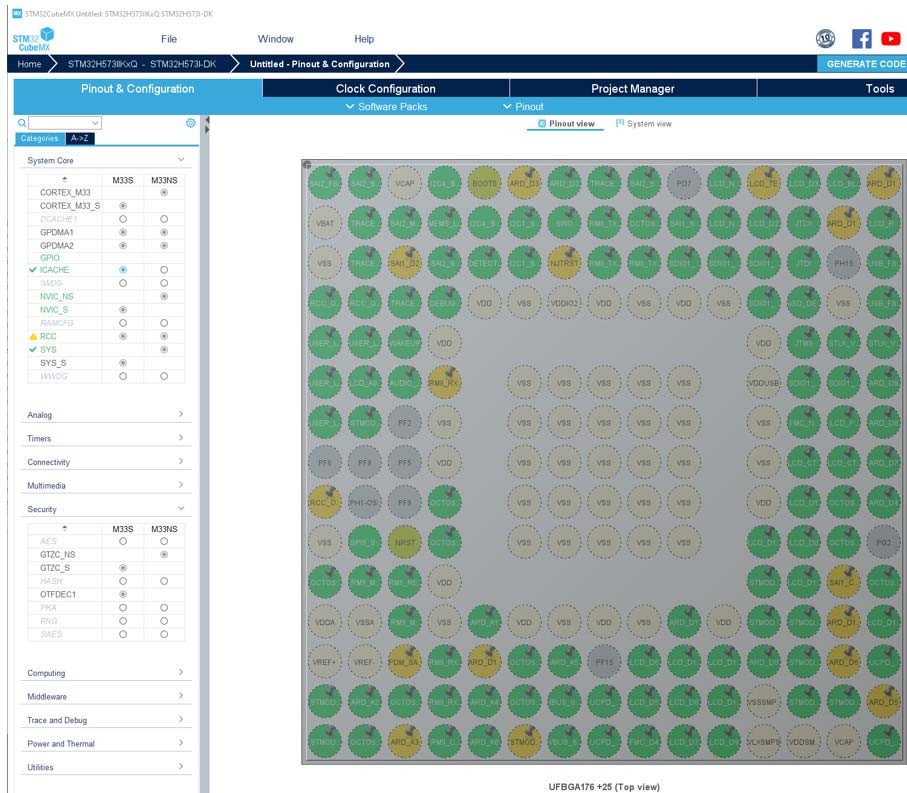Open the peripheral search combo box

point(65,123)
